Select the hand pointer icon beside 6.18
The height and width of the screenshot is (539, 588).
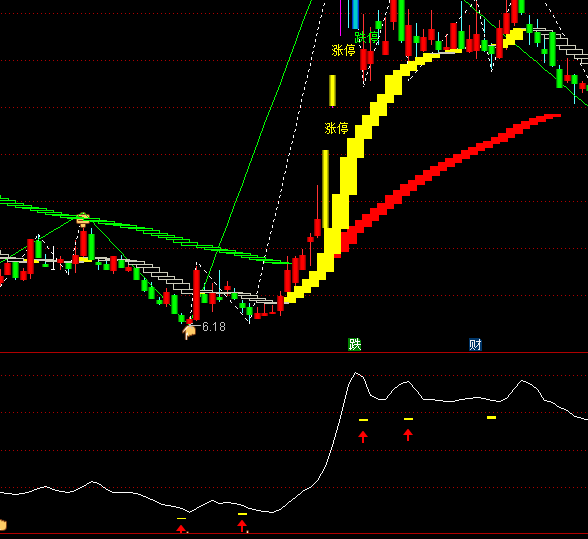[x=189, y=332]
